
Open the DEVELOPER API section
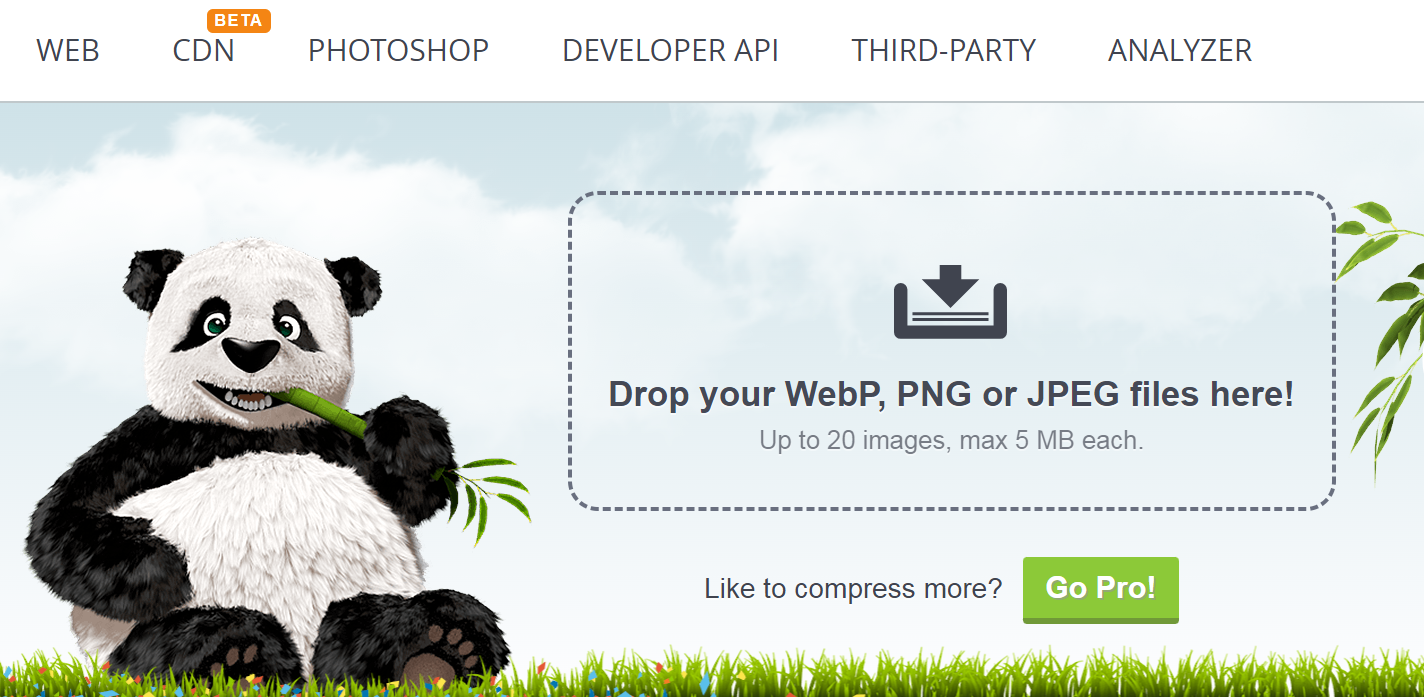click(x=671, y=51)
